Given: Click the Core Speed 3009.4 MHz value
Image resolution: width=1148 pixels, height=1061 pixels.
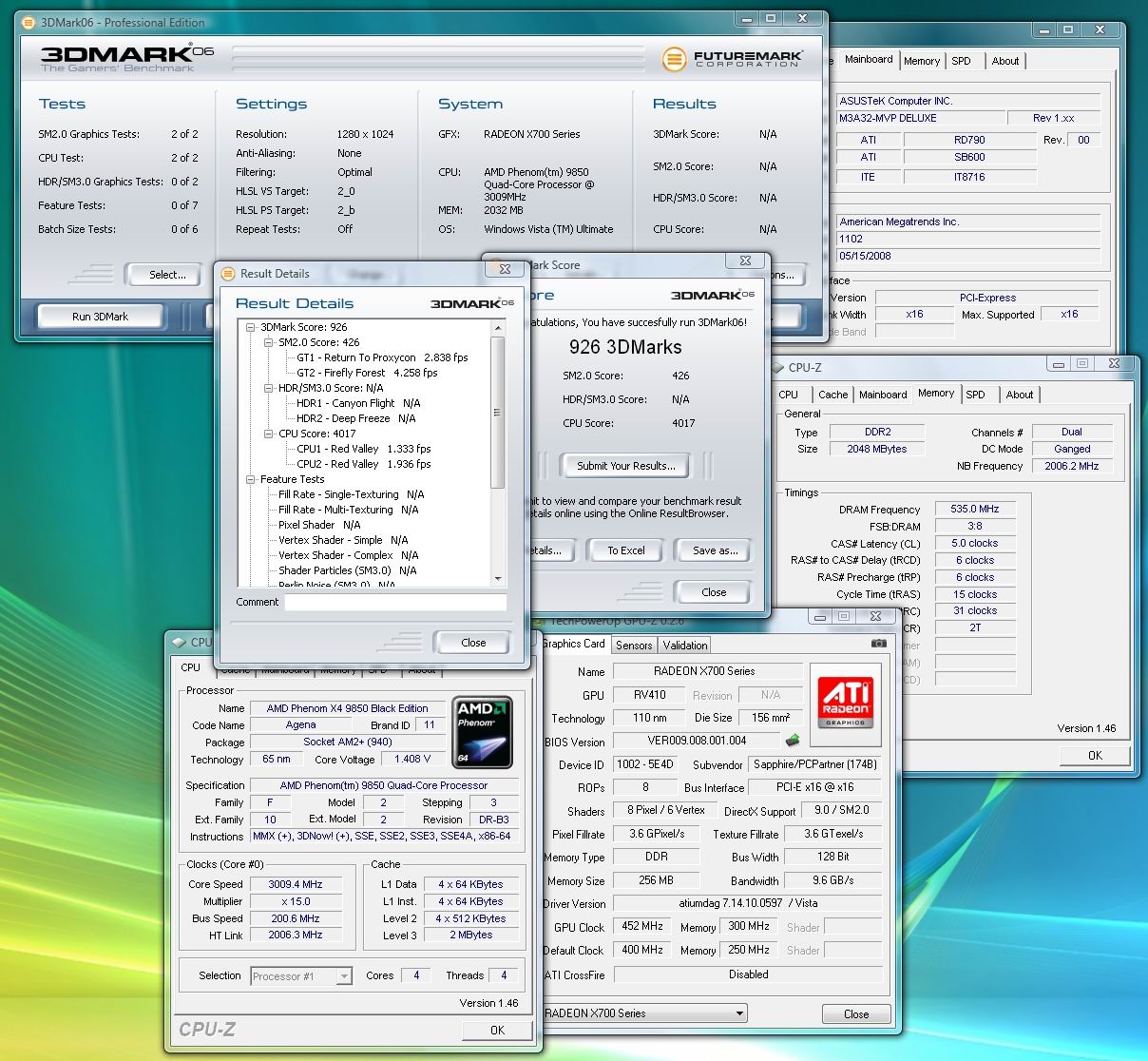Looking at the screenshot, I should coord(295,884).
